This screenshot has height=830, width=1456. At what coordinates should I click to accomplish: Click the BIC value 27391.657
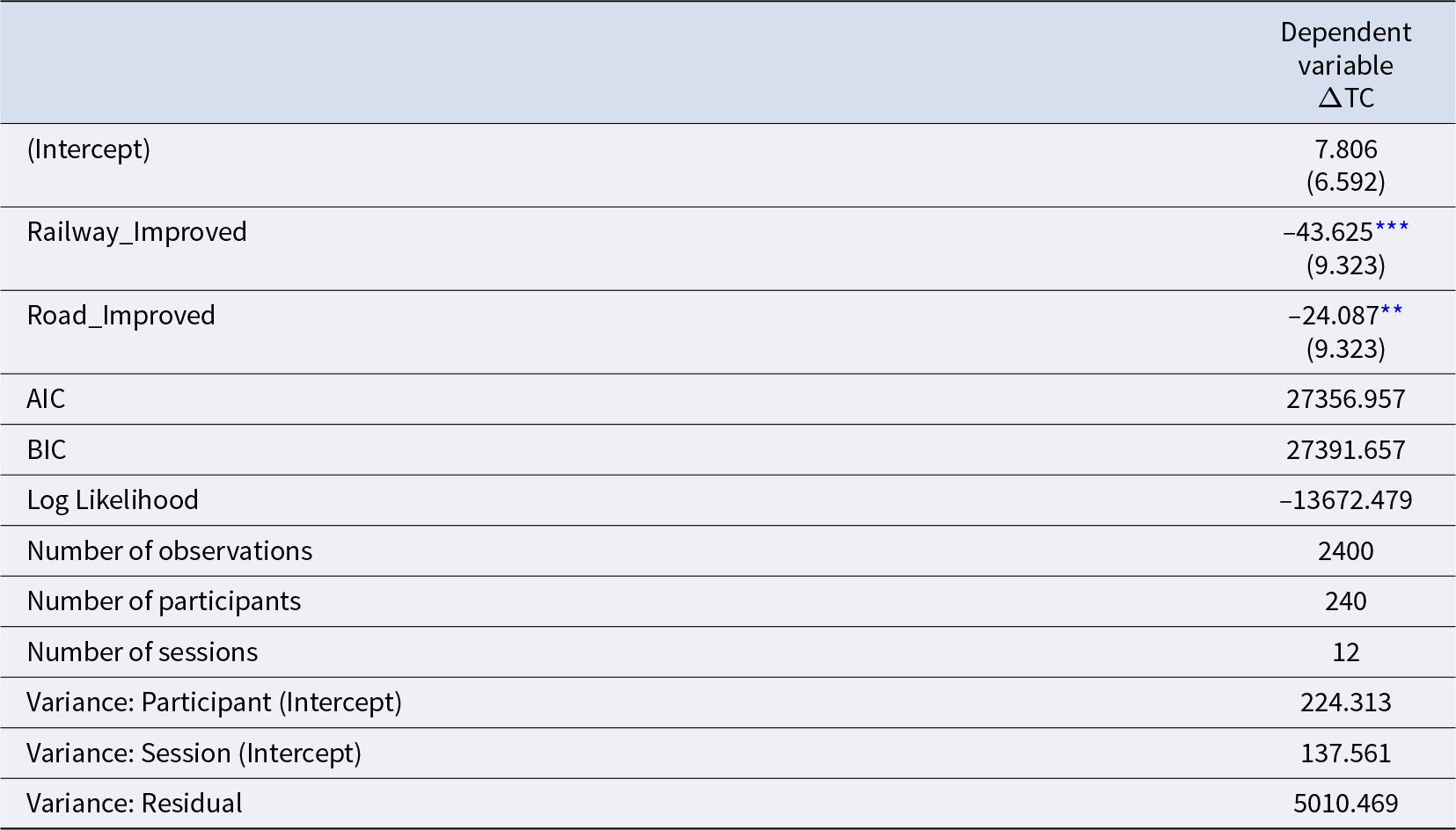point(1345,450)
